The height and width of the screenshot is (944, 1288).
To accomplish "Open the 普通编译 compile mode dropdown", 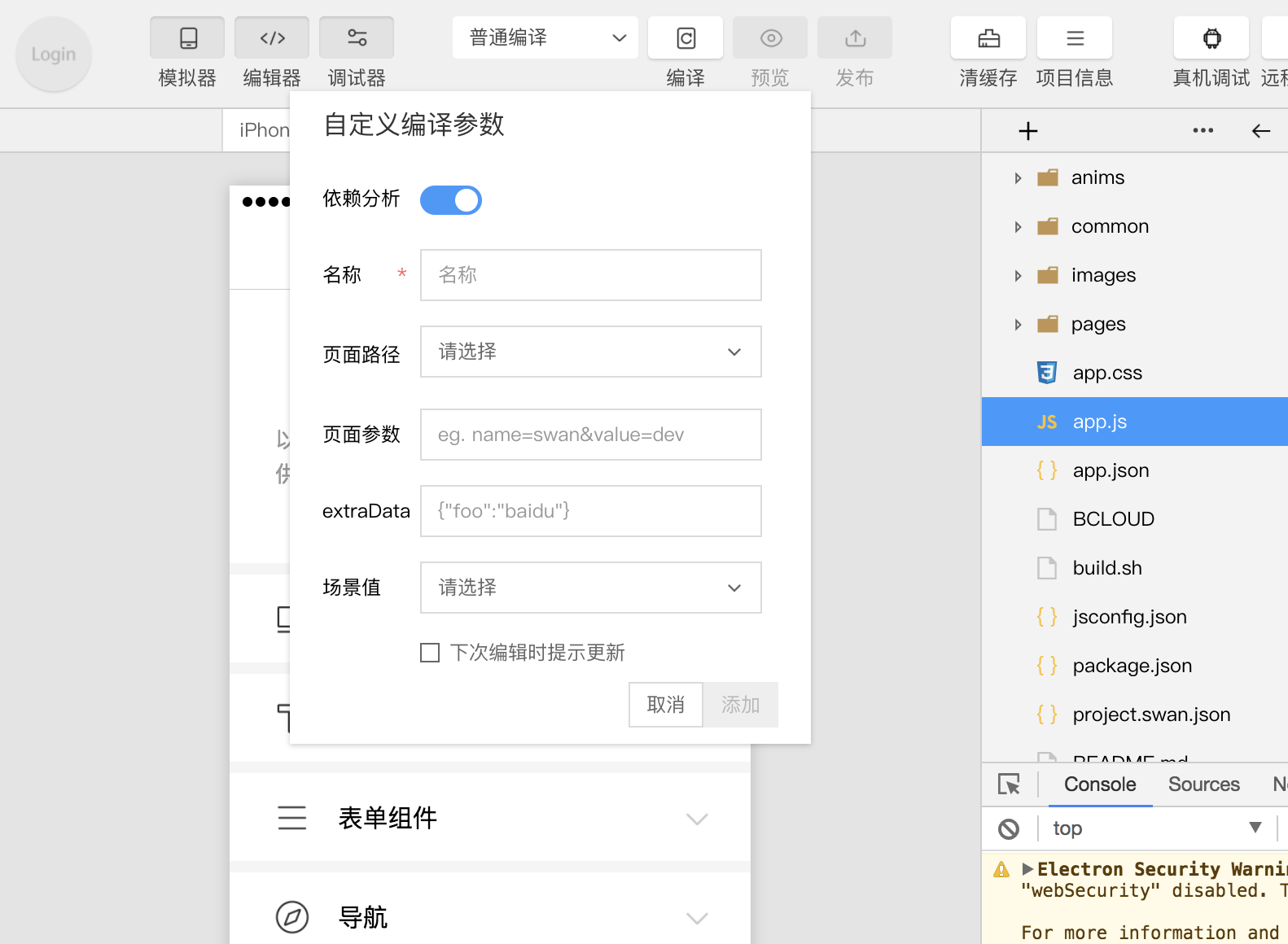I will tap(545, 38).
